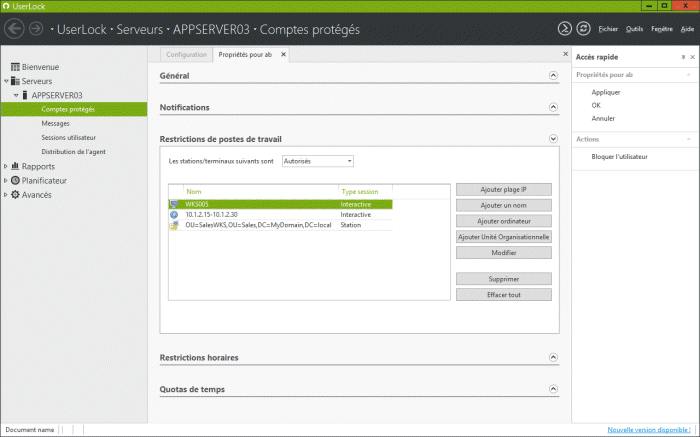
Task: Collapse the Serveurs tree node
Action: [x=6, y=81]
